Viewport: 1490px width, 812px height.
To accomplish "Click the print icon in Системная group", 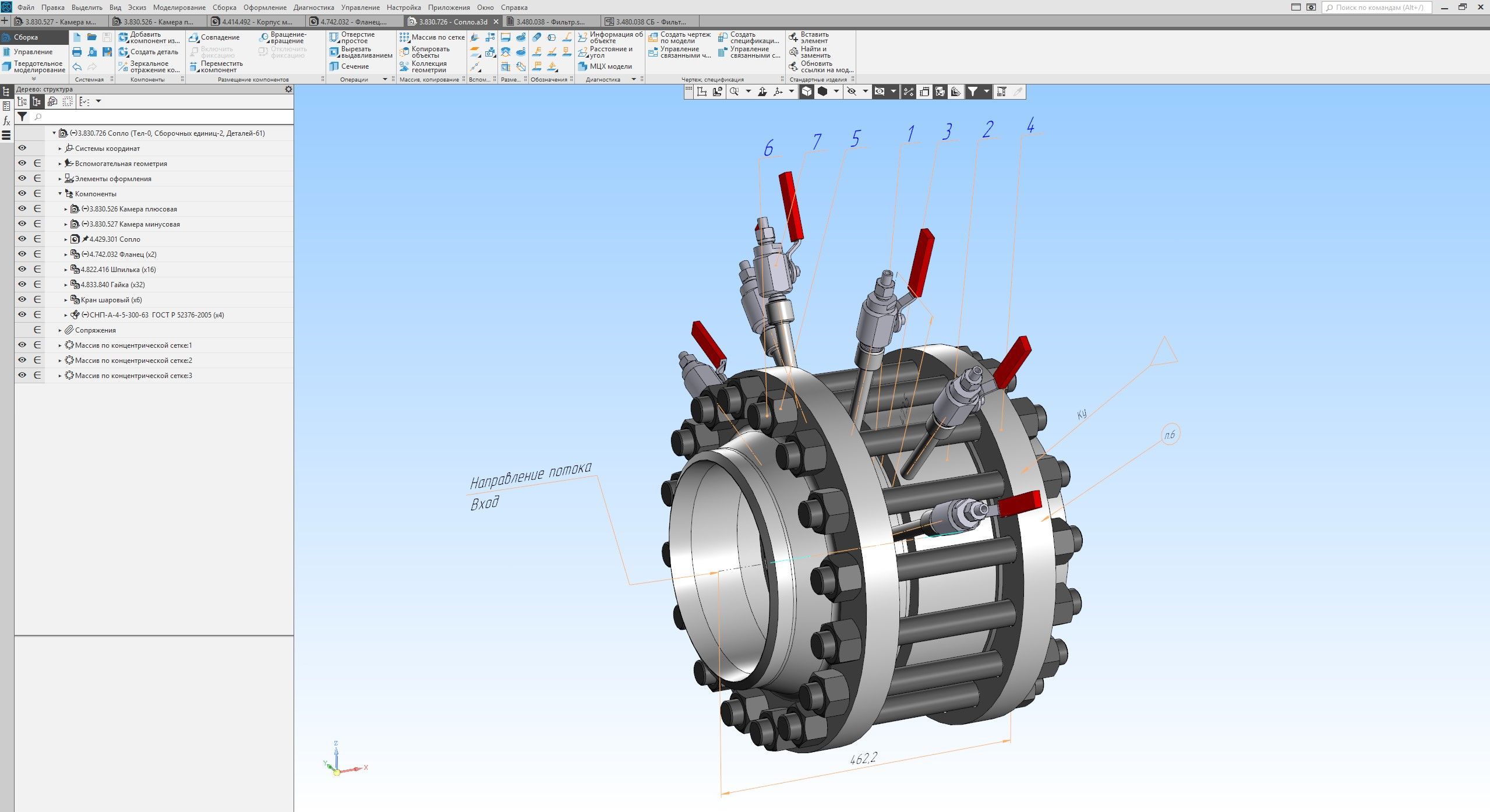I will point(77,52).
